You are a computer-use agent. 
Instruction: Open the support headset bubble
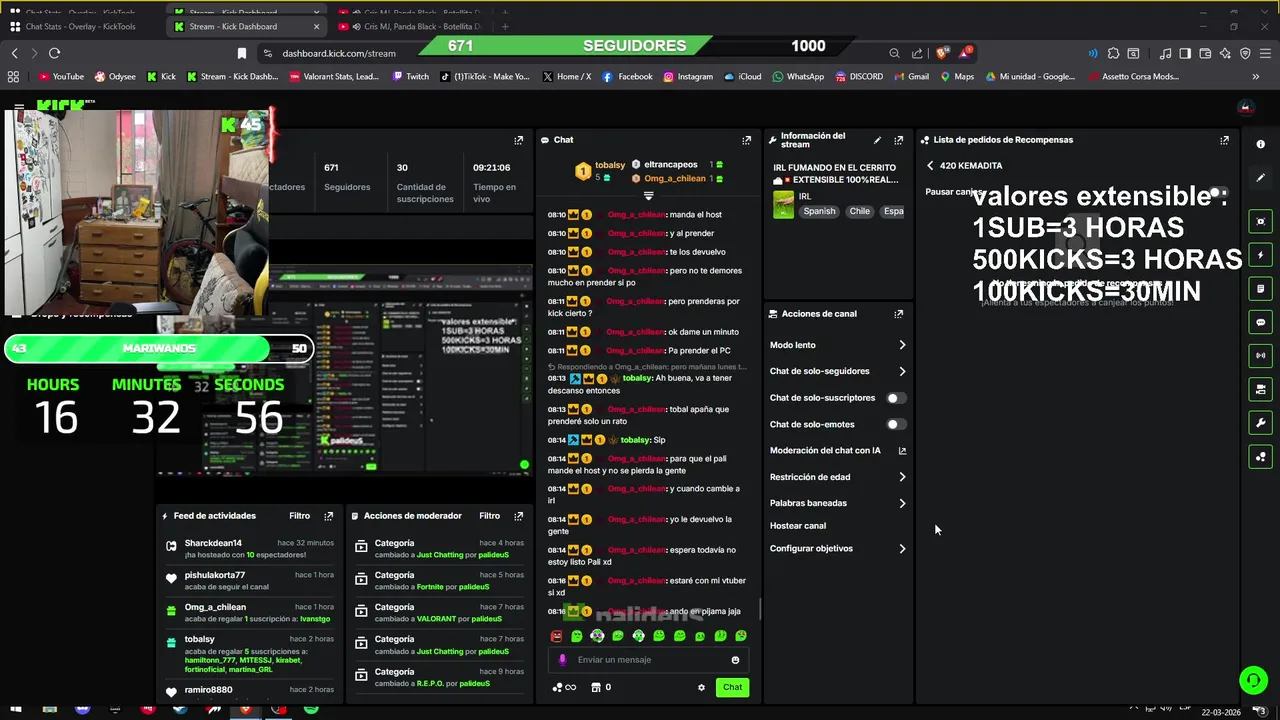(x=1253, y=680)
